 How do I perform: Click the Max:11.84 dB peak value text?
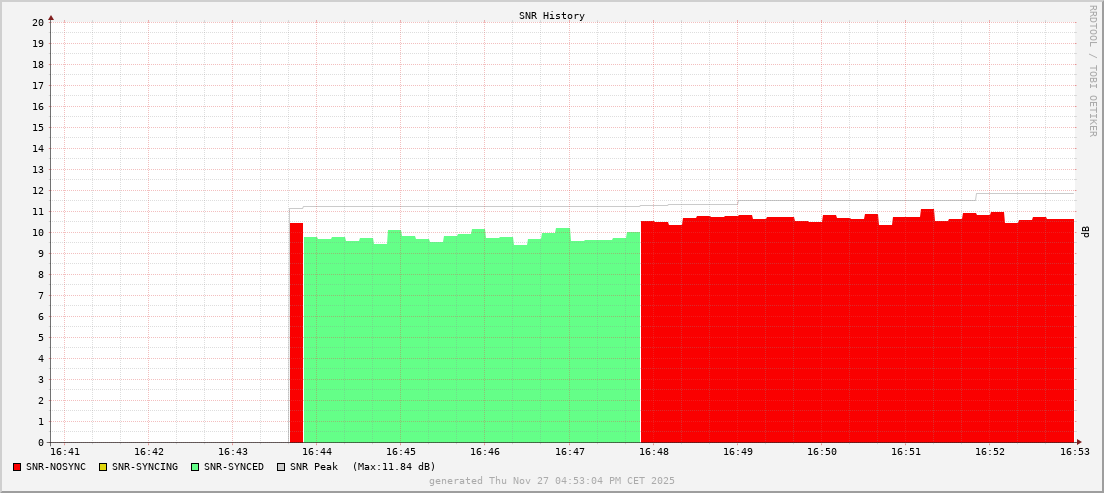394,467
